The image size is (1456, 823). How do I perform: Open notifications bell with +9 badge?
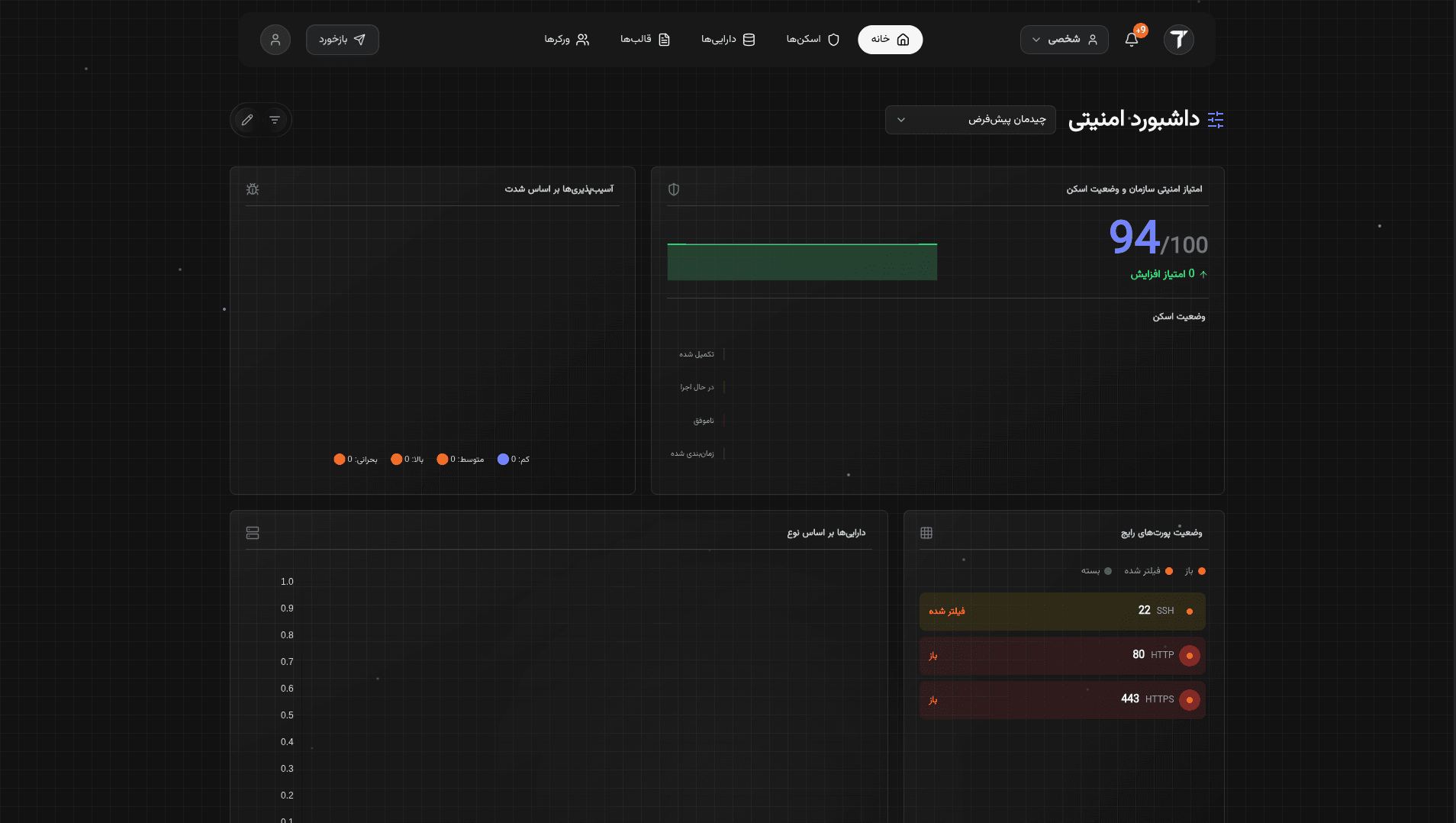click(x=1132, y=39)
